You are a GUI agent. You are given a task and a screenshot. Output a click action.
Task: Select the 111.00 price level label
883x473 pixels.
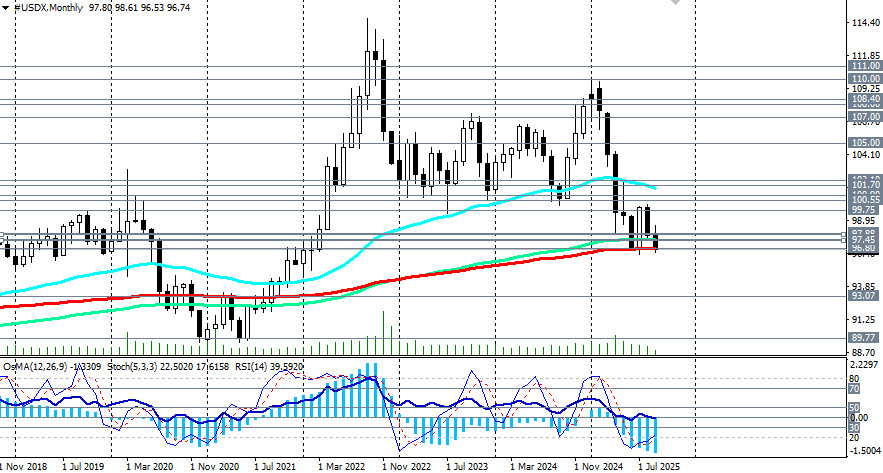865,66
